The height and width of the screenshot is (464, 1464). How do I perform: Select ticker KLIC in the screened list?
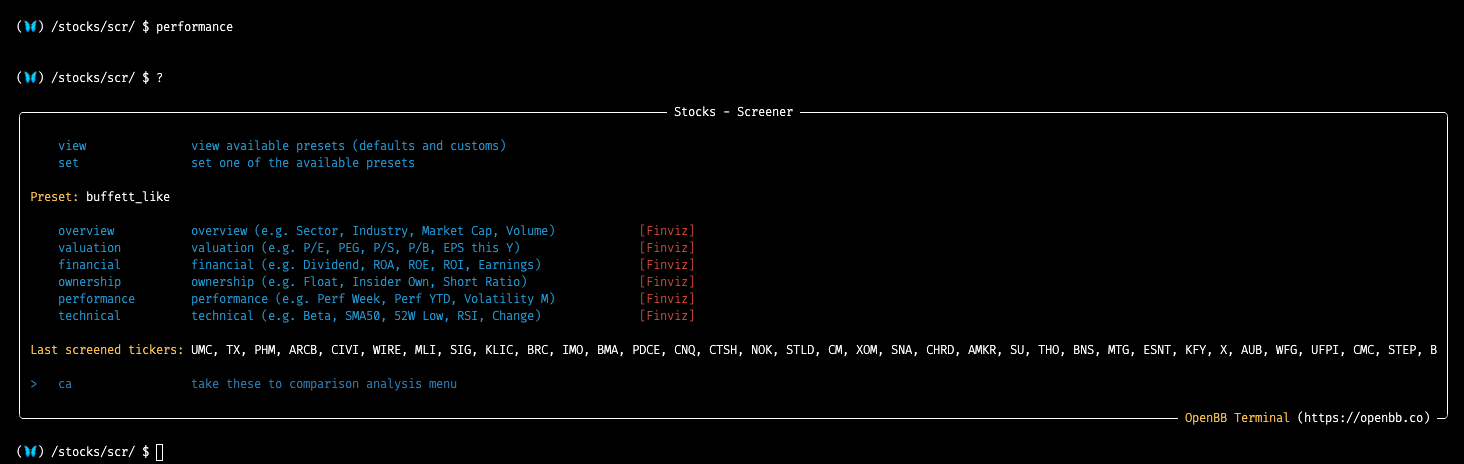pos(499,350)
